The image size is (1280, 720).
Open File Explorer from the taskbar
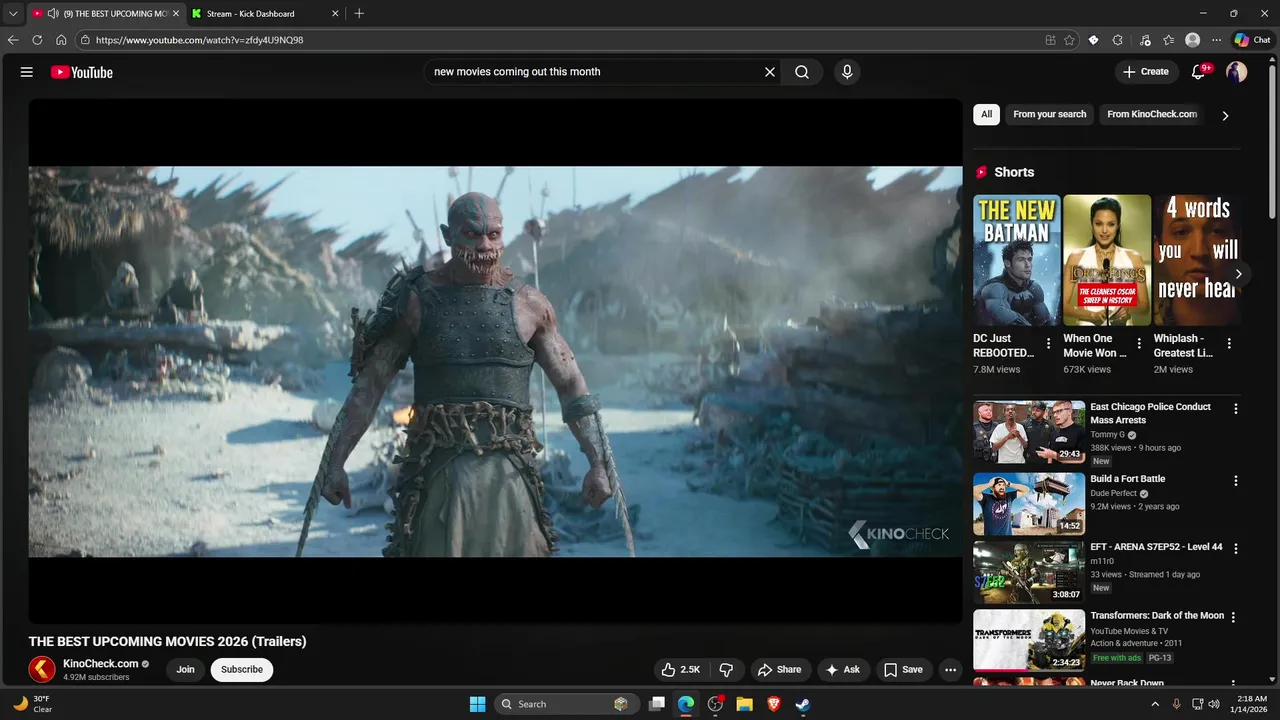(x=744, y=704)
